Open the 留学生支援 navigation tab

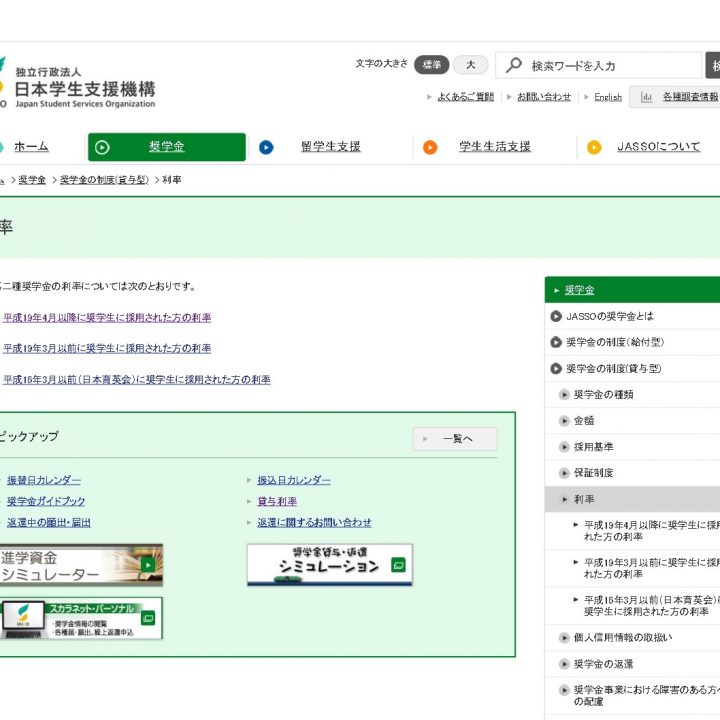tap(330, 147)
